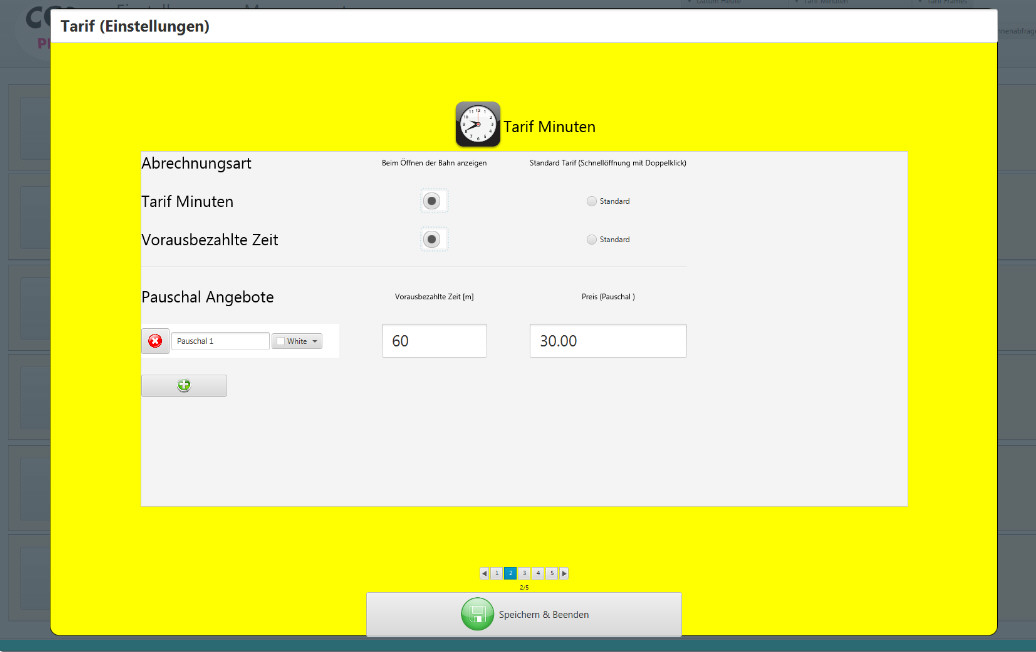Click the green floppy disk save icon
This screenshot has width=1036, height=652.
(x=477, y=614)
